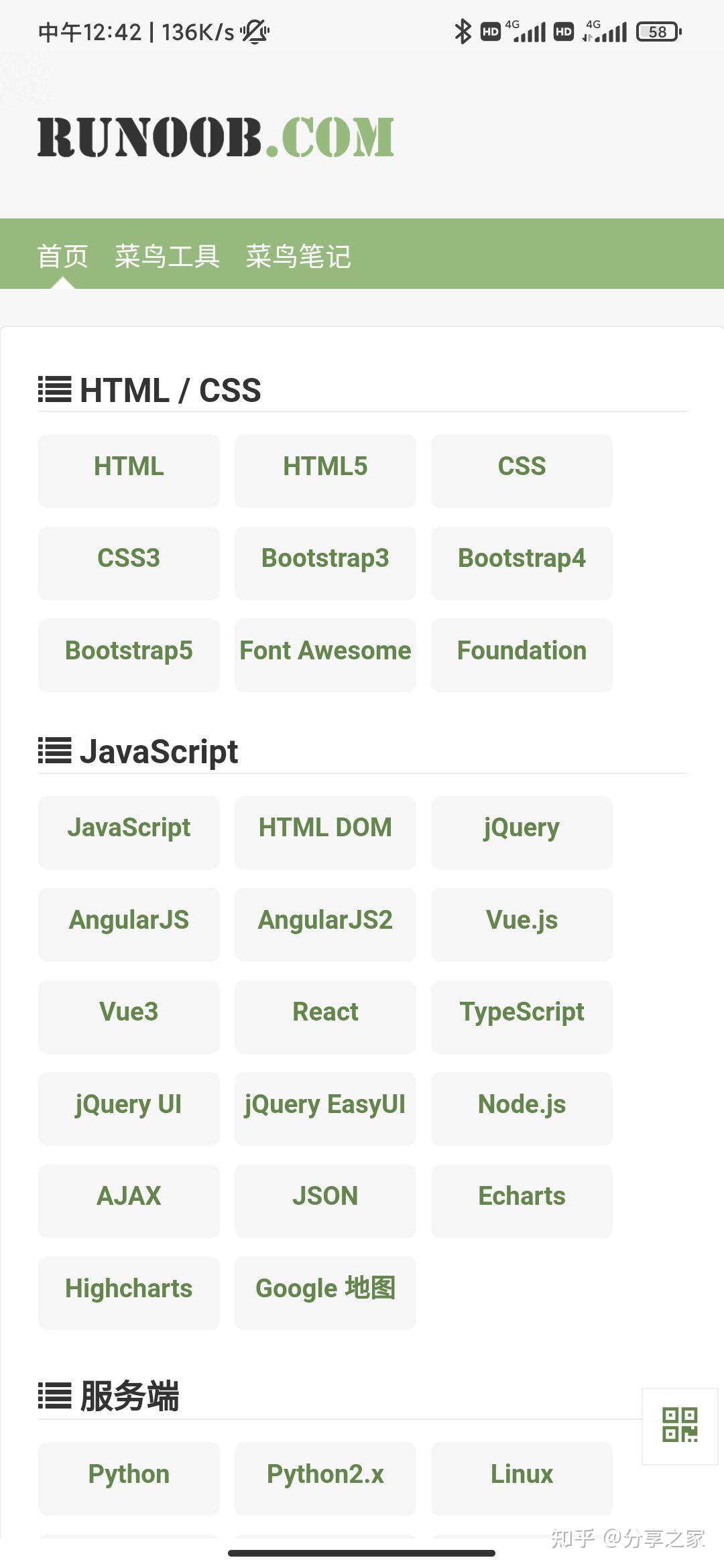Tap the JavaScript section list icon
This screenshot has height=1568, width=724.
click(55, 751)
